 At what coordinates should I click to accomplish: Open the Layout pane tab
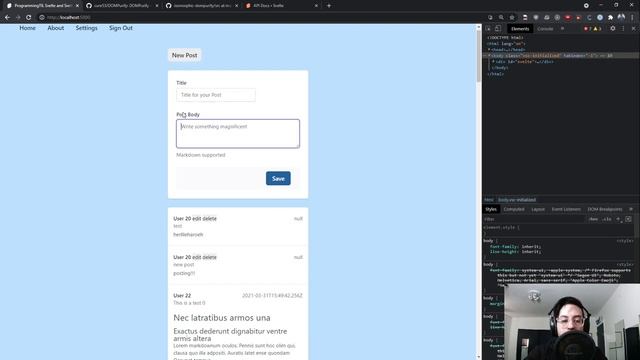538,209
